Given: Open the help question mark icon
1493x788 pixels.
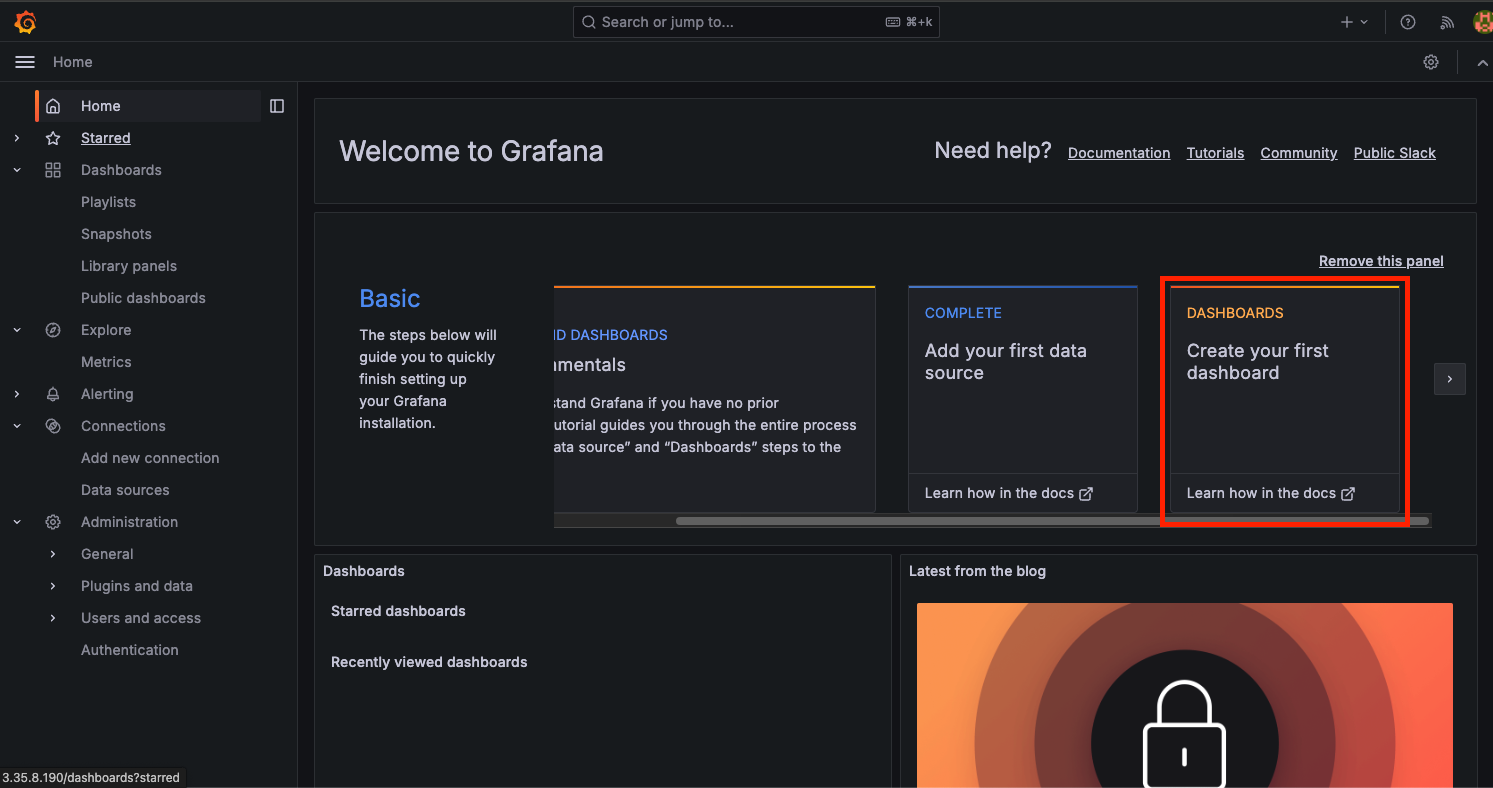Looking at the screenshot, I should 1408,22.
